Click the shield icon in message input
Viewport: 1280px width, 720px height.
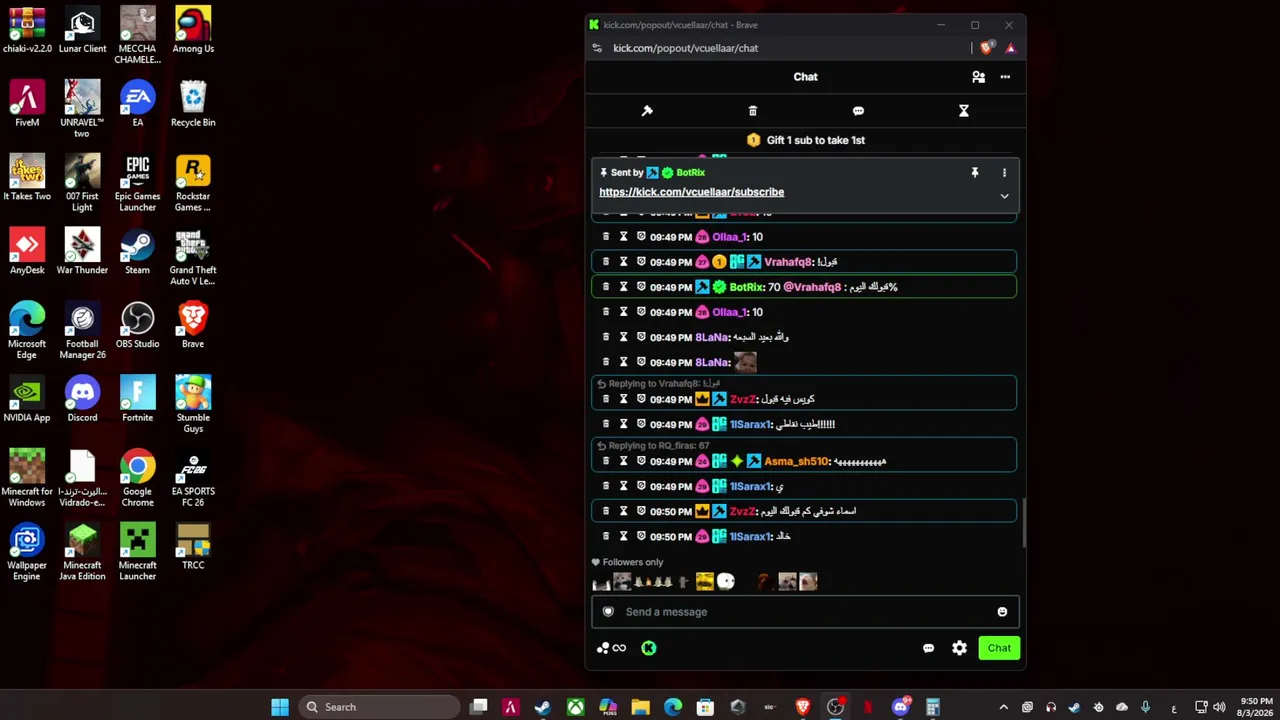click(608, 612)
